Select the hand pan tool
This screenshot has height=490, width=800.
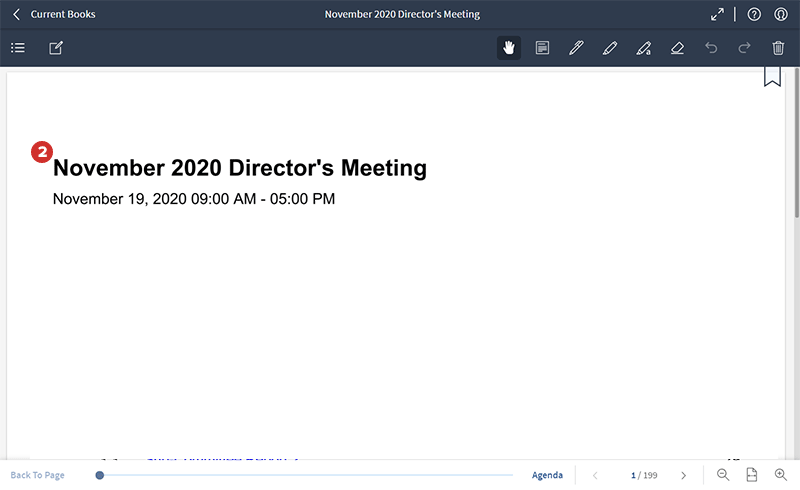point(509,48)
